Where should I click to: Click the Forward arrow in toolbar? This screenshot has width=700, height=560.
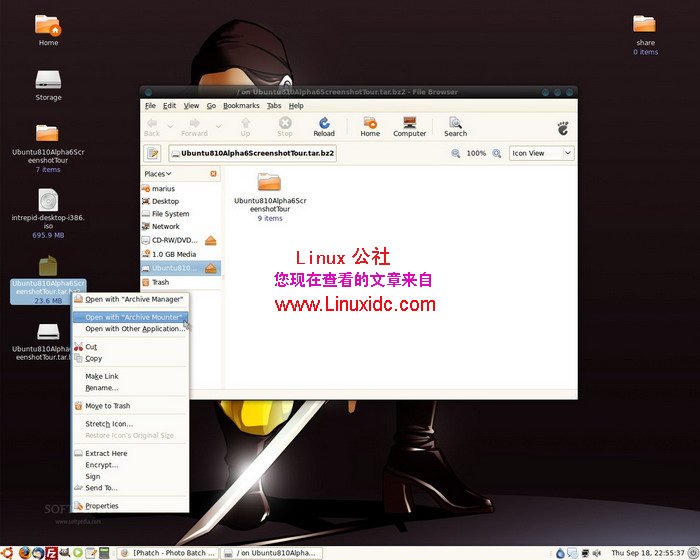pyautogui.click(x=194, y=127)
